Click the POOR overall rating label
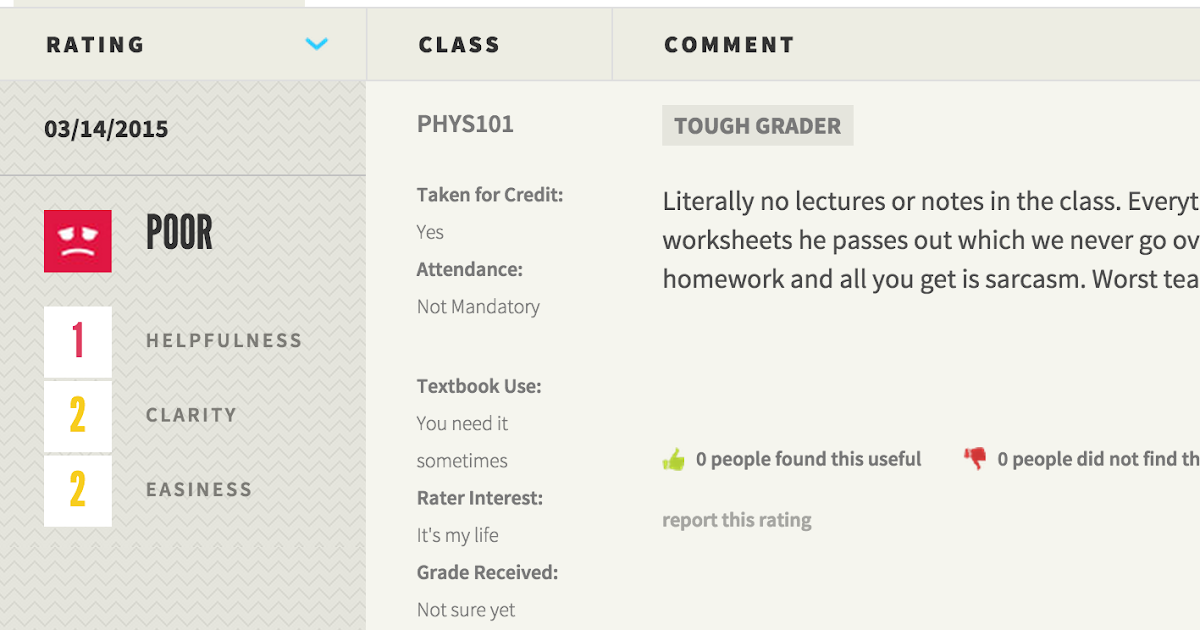Screen dimensions: 1200x630 tap(179, 233)
